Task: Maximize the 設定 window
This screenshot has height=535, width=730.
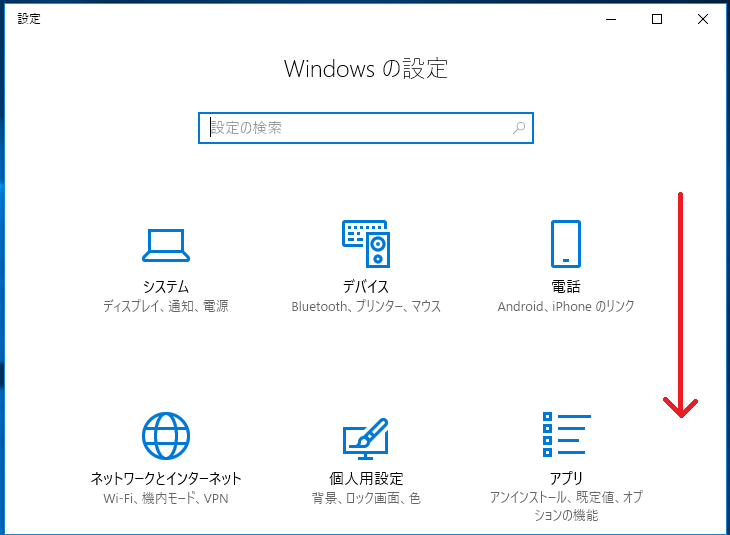Action: pos(657,19)
